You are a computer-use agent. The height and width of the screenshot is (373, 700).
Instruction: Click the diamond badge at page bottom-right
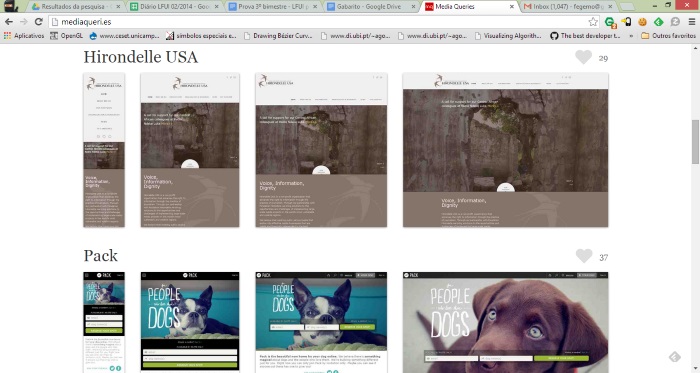tap(675, 357)
